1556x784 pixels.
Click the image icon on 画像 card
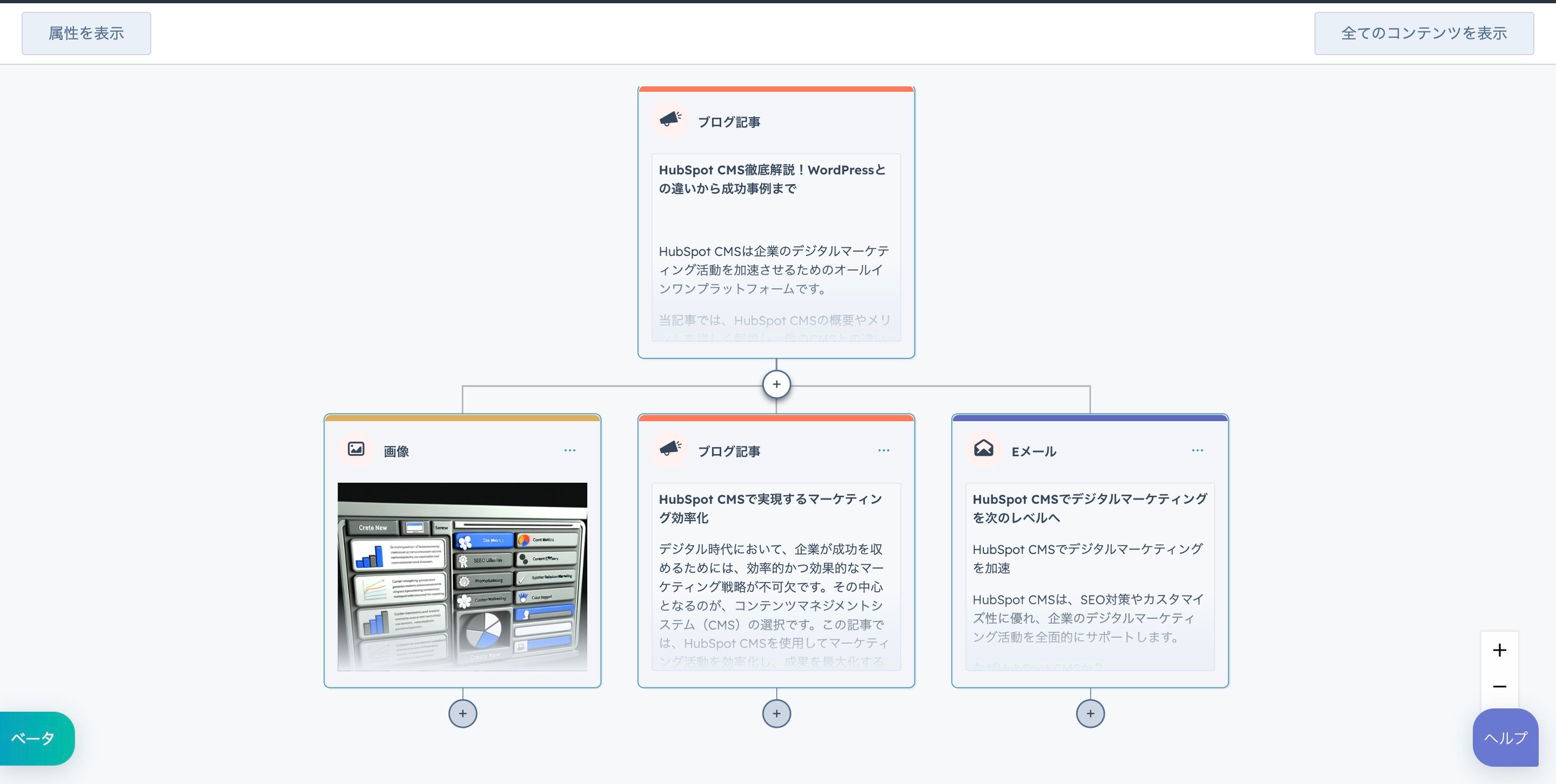click(356, 449)
